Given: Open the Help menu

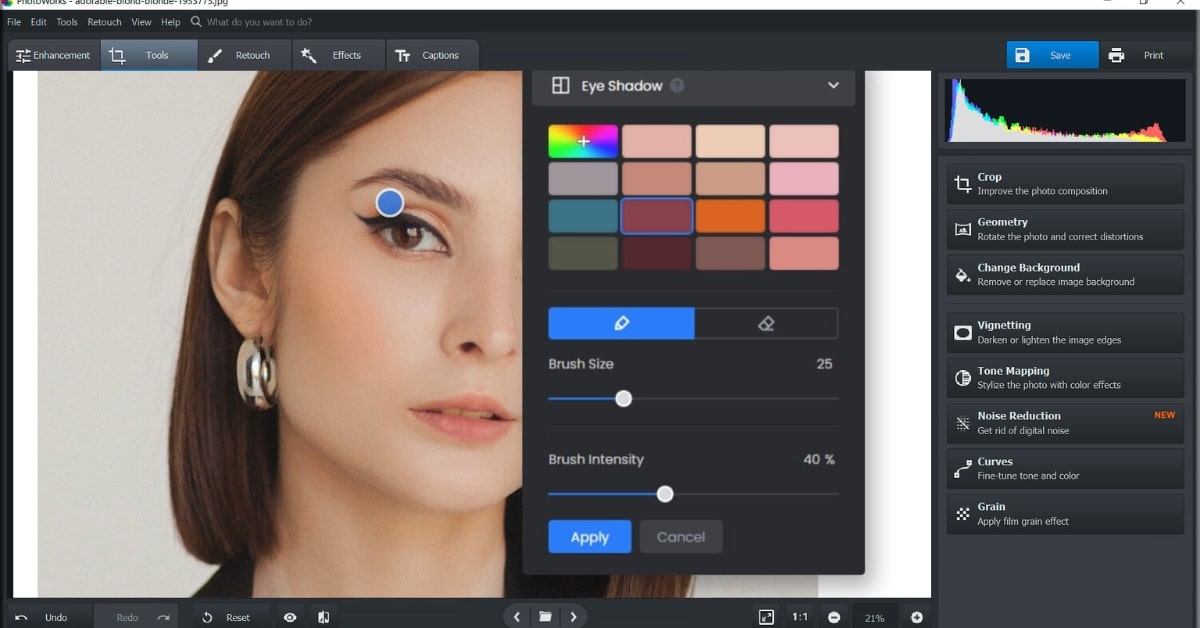Looking at the screenshot, I should [171, 22].
